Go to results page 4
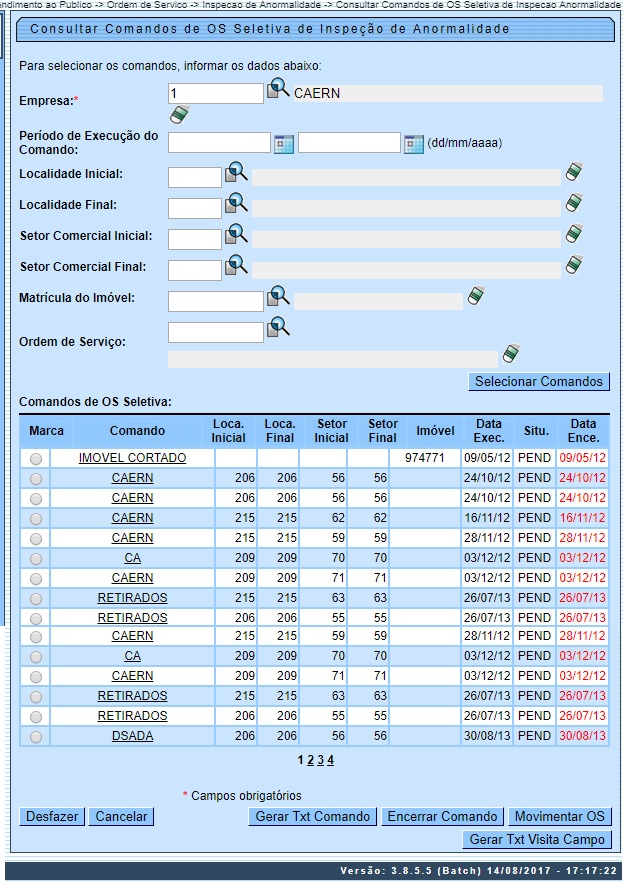Screen dimensions: 624x882 coord(330,760)
